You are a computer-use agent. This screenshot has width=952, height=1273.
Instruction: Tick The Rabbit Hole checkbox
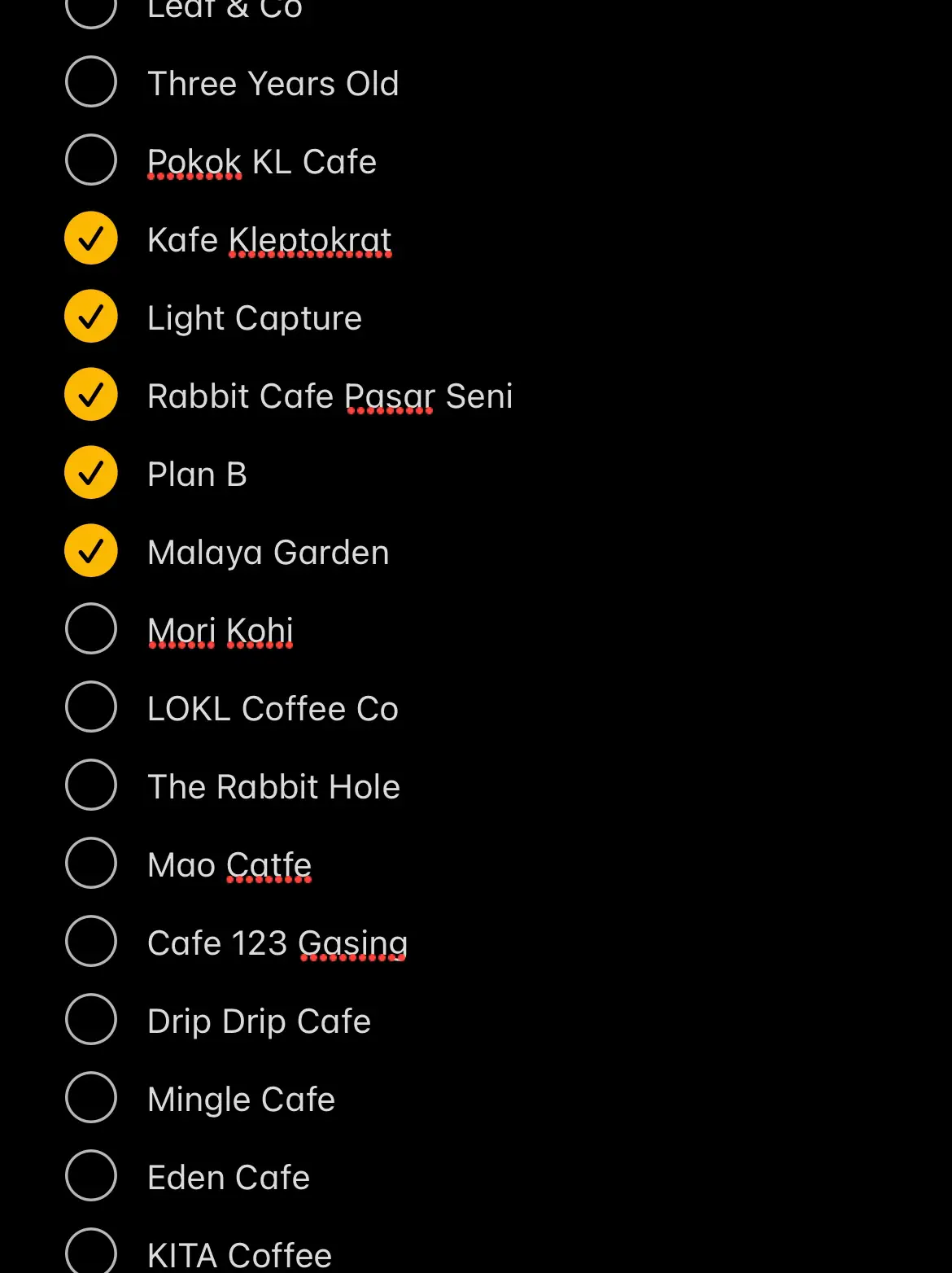91,785
